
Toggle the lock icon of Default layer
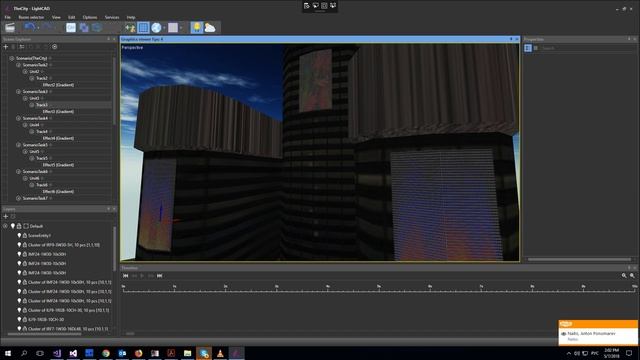(19, 226)
